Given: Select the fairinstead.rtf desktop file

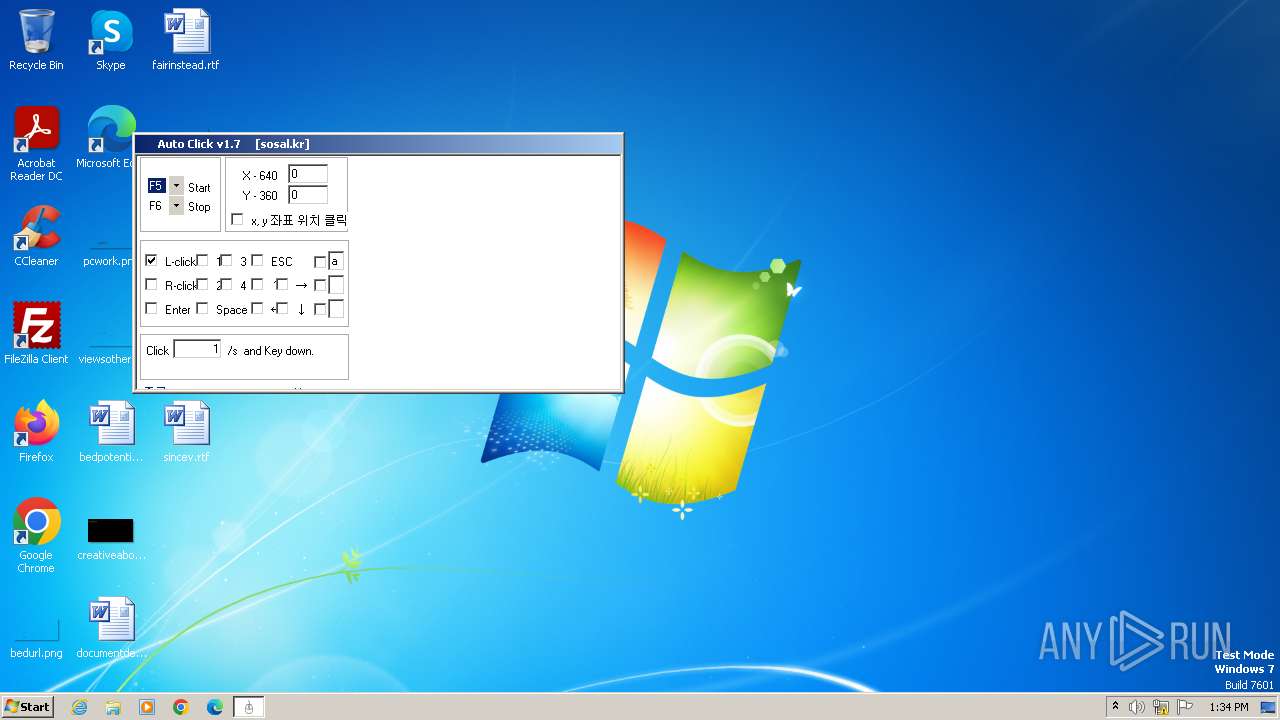Looking at the screenshot, I should (186, 40).
